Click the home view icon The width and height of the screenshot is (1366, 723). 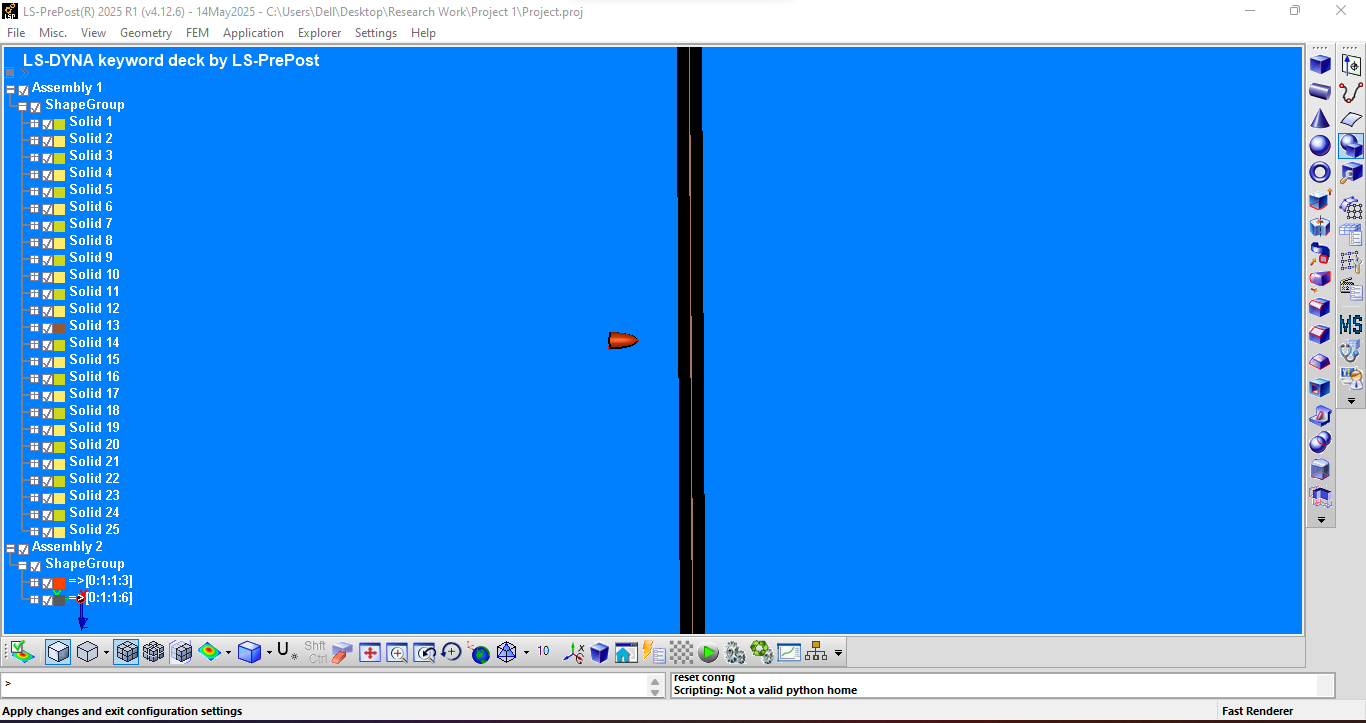[626, 653]
